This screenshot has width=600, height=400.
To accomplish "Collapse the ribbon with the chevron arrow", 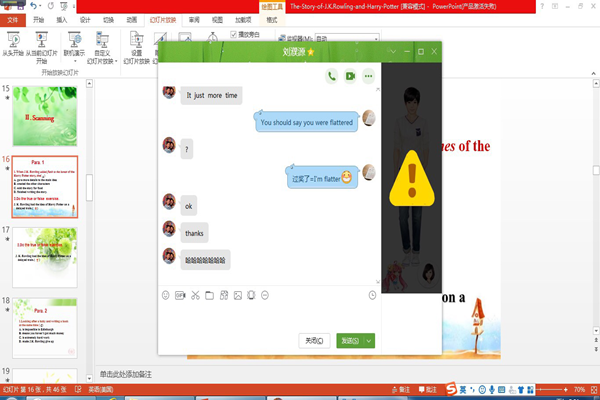I will coord(593,73).
